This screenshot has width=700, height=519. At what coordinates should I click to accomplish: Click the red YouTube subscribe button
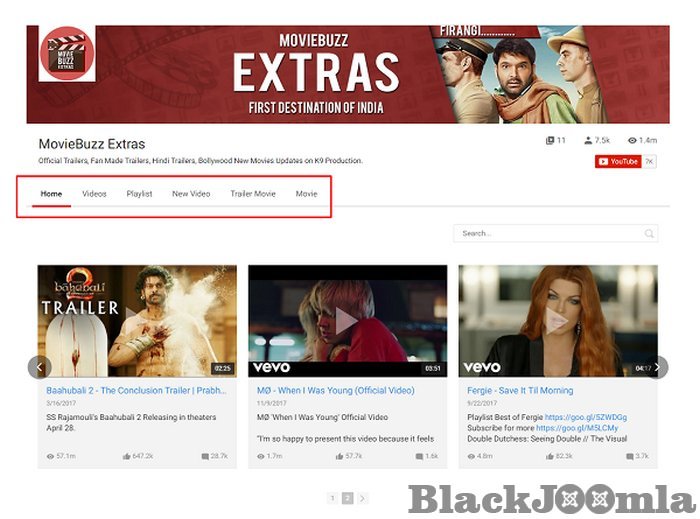617,161
